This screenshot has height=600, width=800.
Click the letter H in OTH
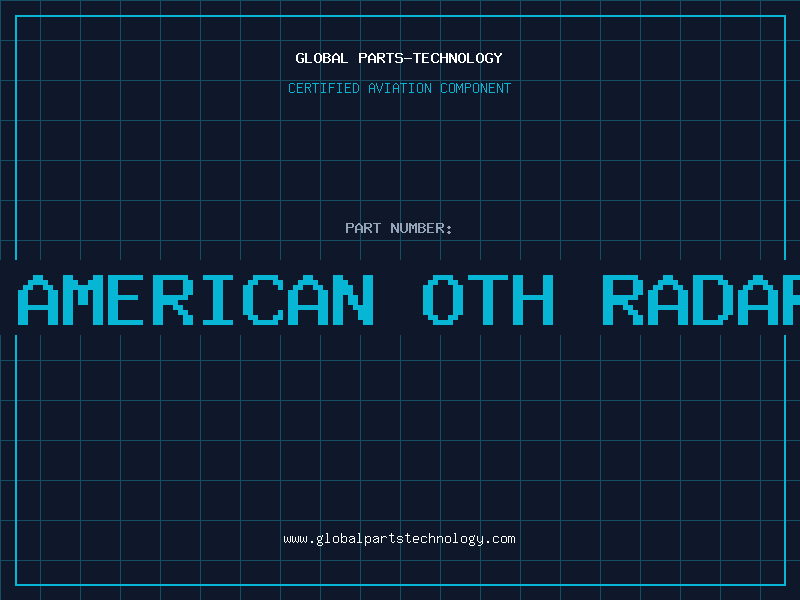point(533,300)
